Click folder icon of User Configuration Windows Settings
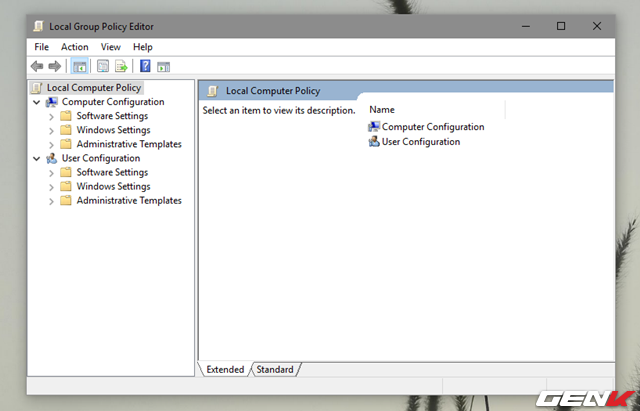Screen dimensions: 640x411 click(66, 187)
